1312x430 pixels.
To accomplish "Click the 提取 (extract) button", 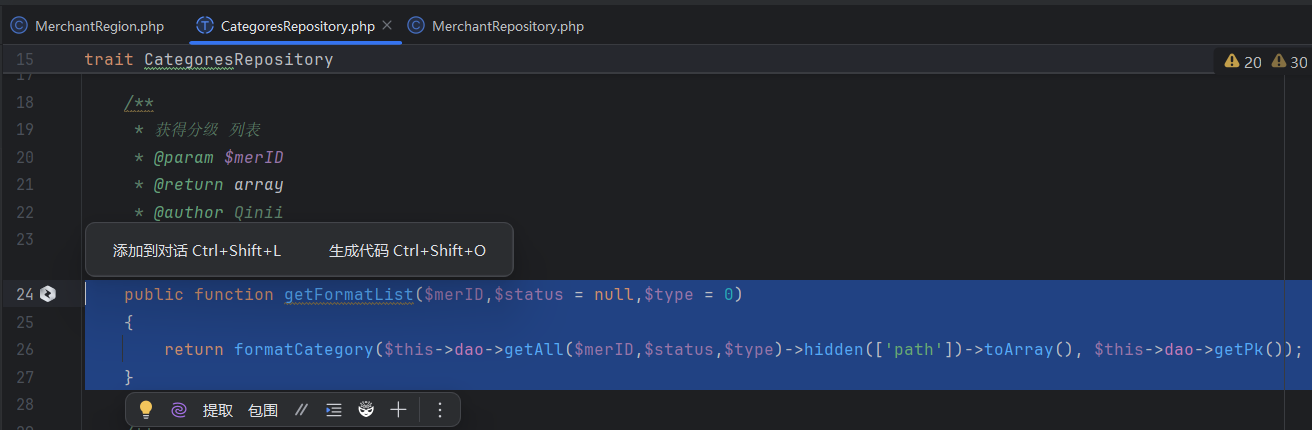I will pos(218,410).
